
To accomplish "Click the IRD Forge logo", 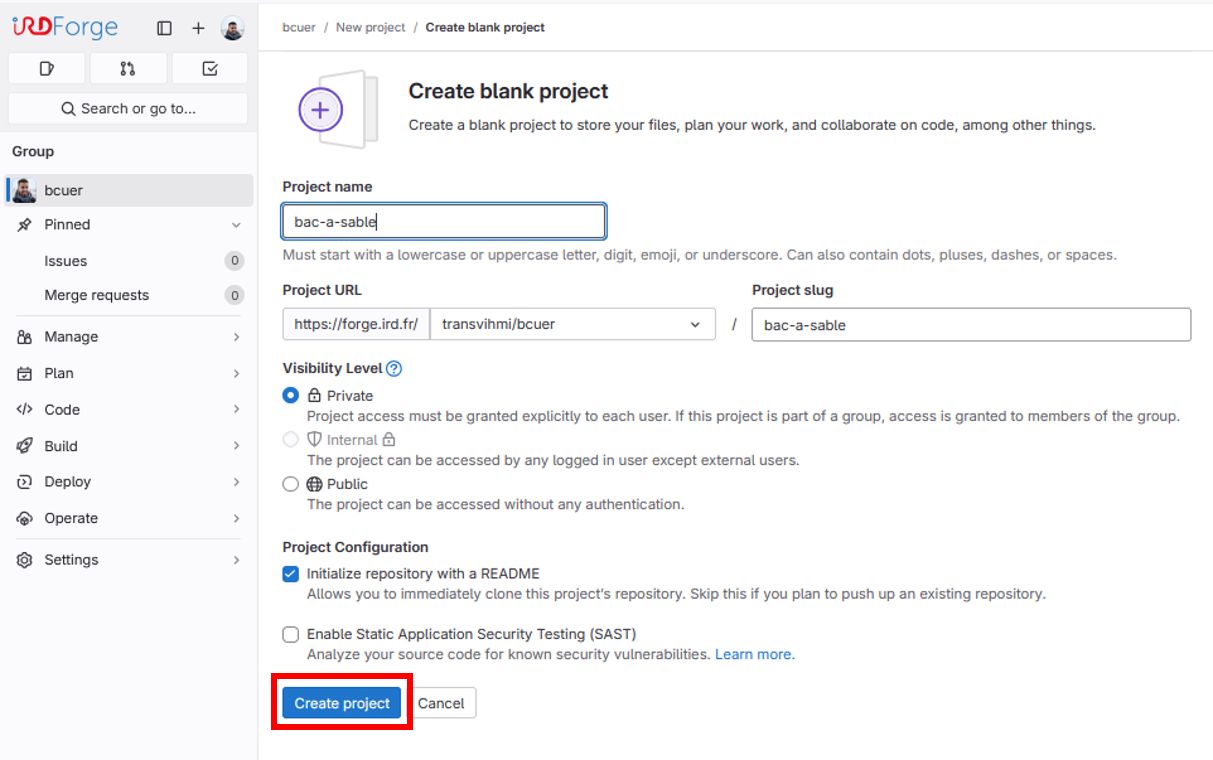I will [x=65, y=27].
